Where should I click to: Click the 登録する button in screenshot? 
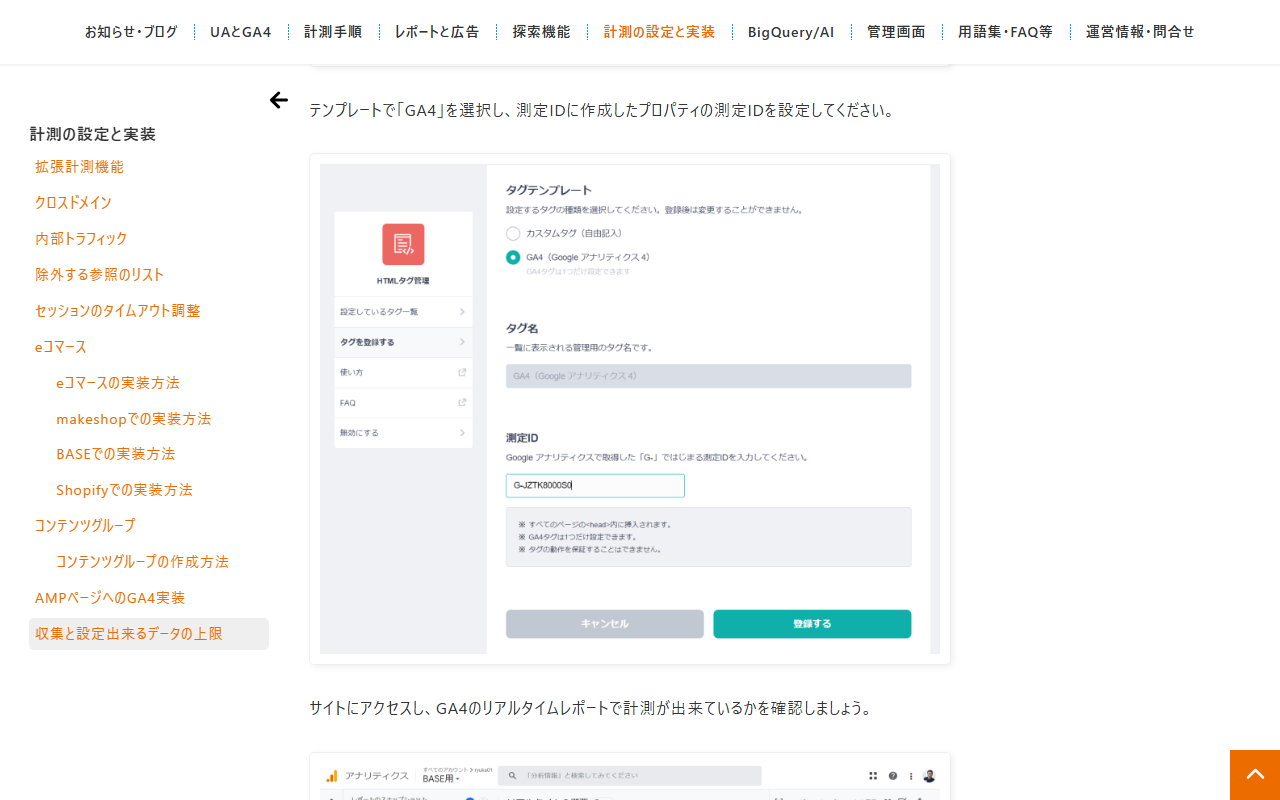pos(812,624)
